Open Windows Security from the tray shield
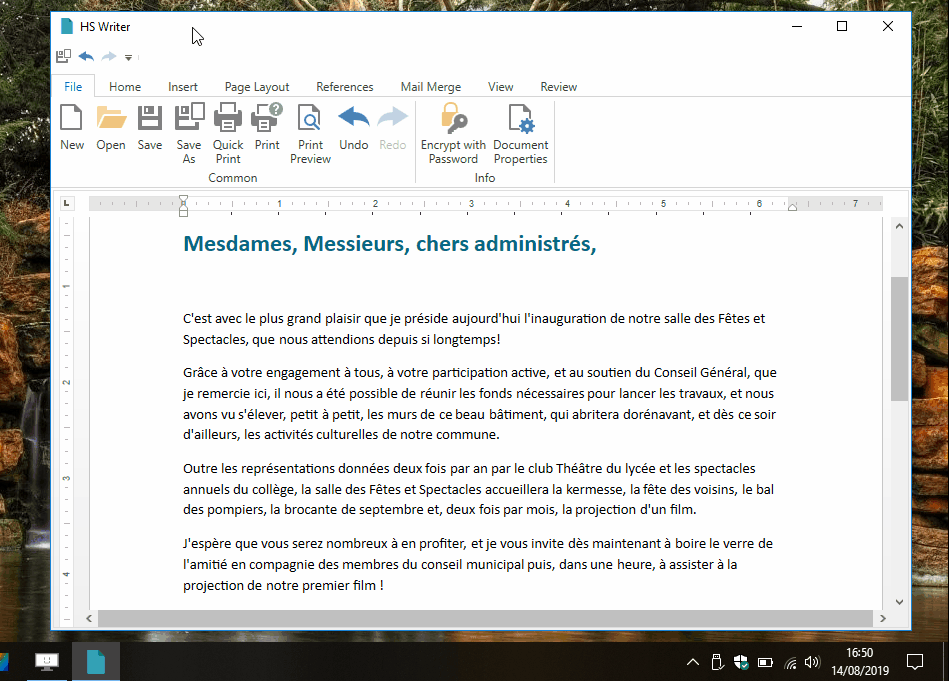 (x=741, y=662)
